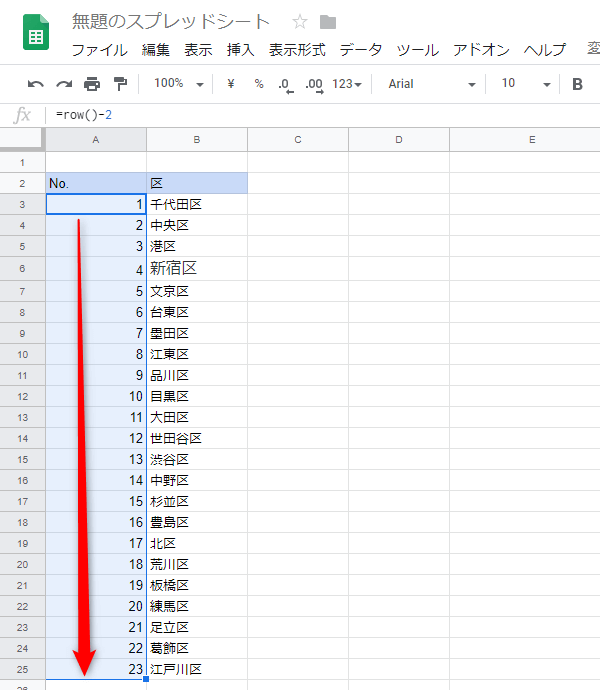
Task: Select cell containing 品川区
Action: pyautogui.click(x=197, y=375)
